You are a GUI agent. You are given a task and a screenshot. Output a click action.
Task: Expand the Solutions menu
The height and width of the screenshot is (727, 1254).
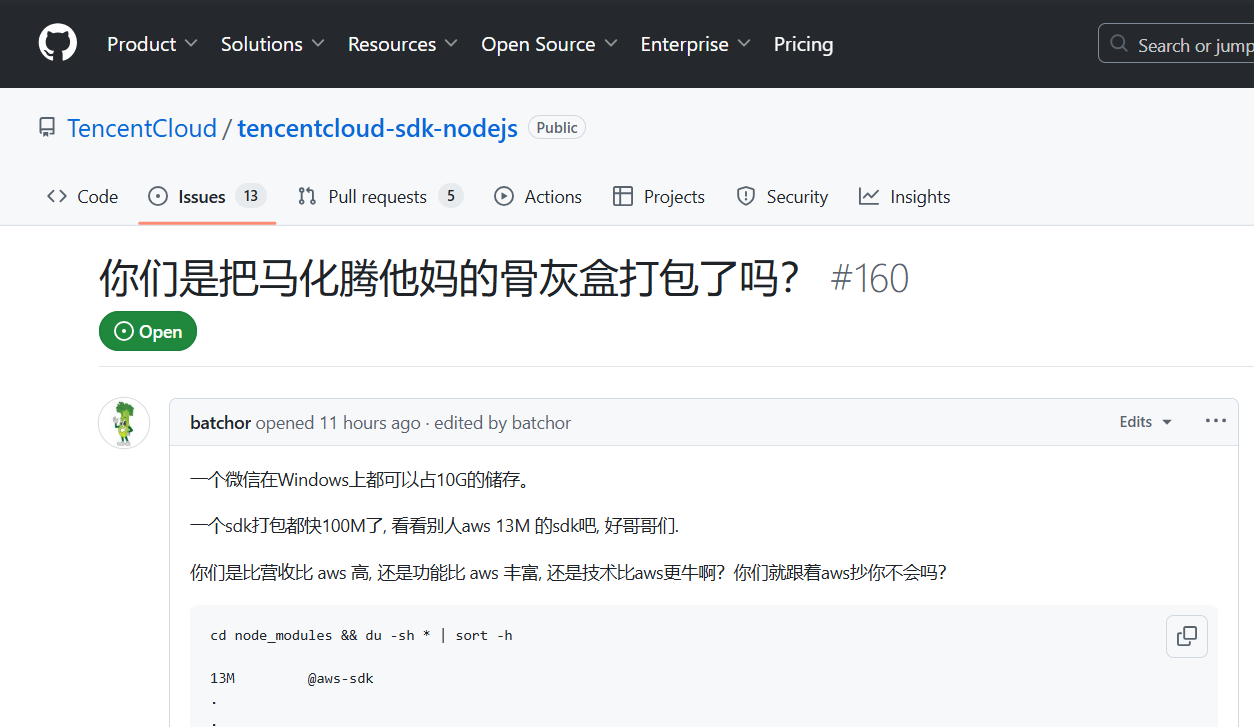273,44
